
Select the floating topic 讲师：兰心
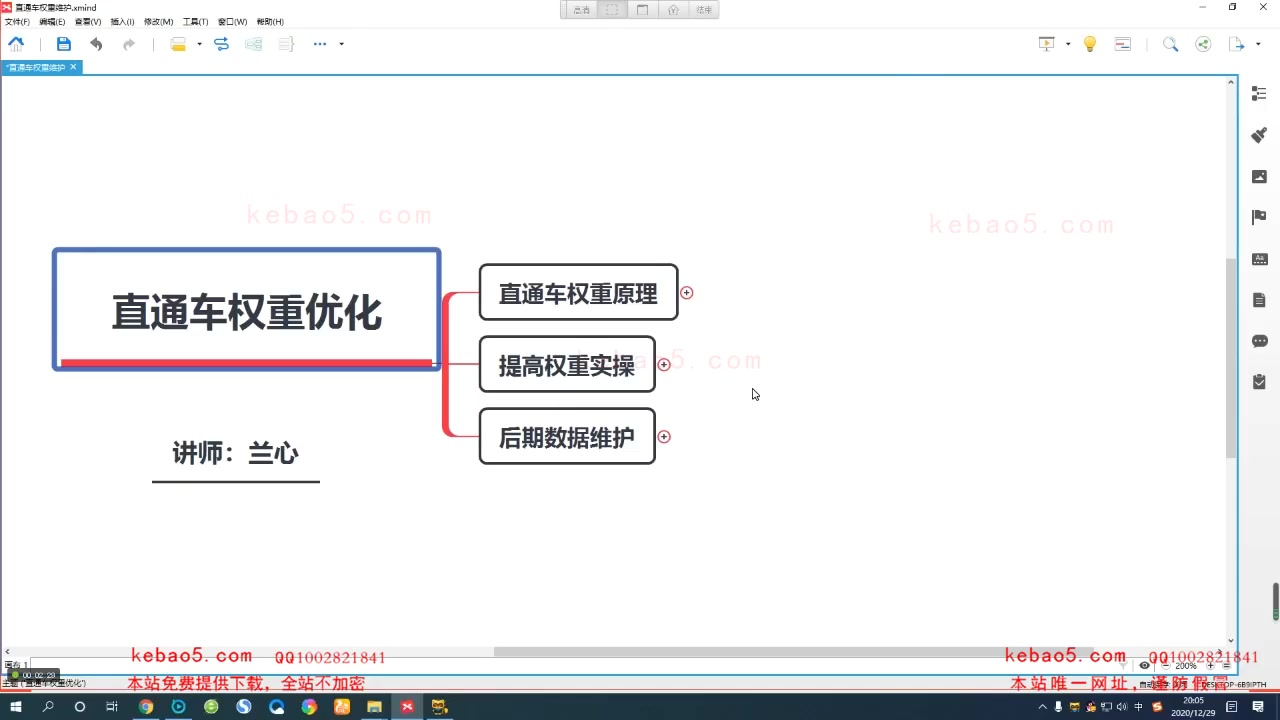coord(236,454)
